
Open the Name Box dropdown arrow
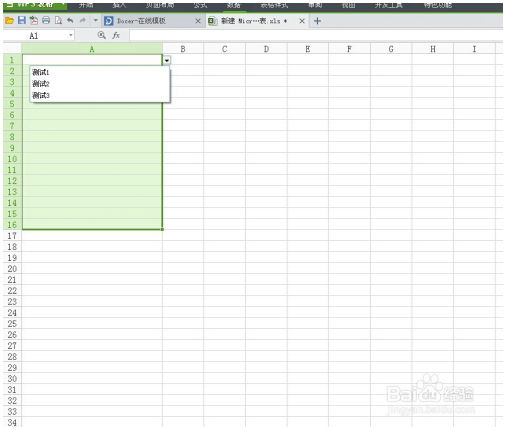pos(71,35)
